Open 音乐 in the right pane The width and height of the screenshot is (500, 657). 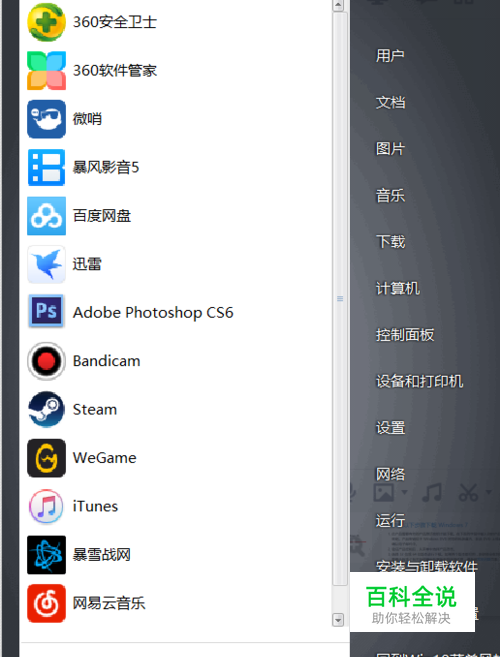click(x=390, y=195)
